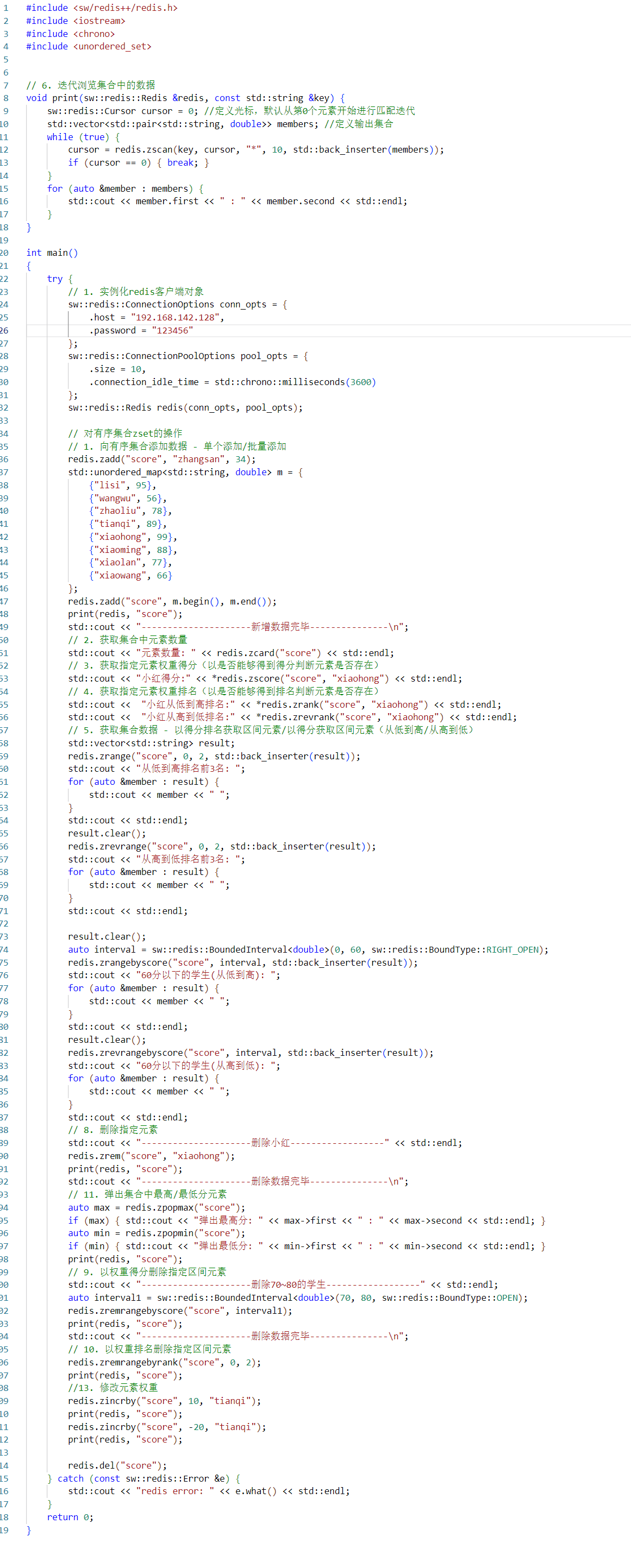Click the 'redis.zrevrangebyscore("score", interval' line
631x1568 pixels.
251,1053
